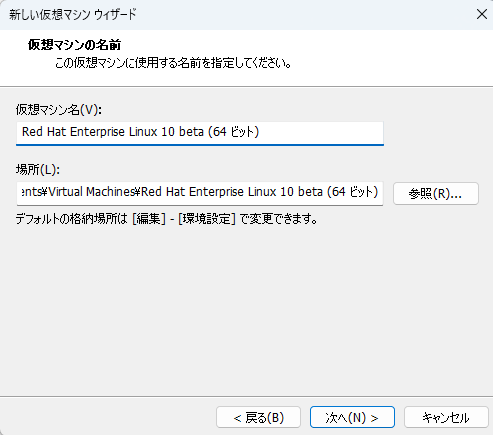This screenshot has width=493, height=435.
Task: Click デフォルトの格納場所は hint text
Action: click(72, 219)
